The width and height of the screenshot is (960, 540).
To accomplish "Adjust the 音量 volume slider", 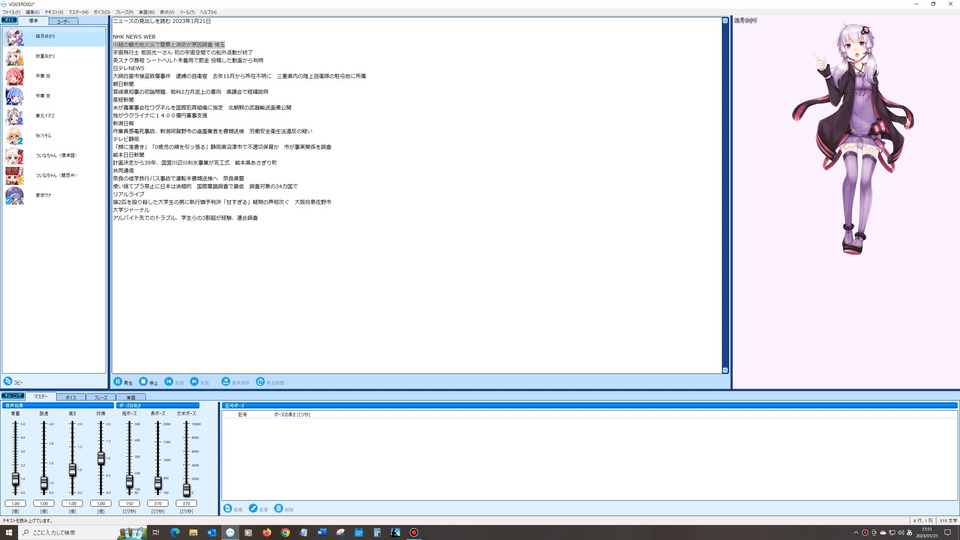I will click(x=15, y=479).
